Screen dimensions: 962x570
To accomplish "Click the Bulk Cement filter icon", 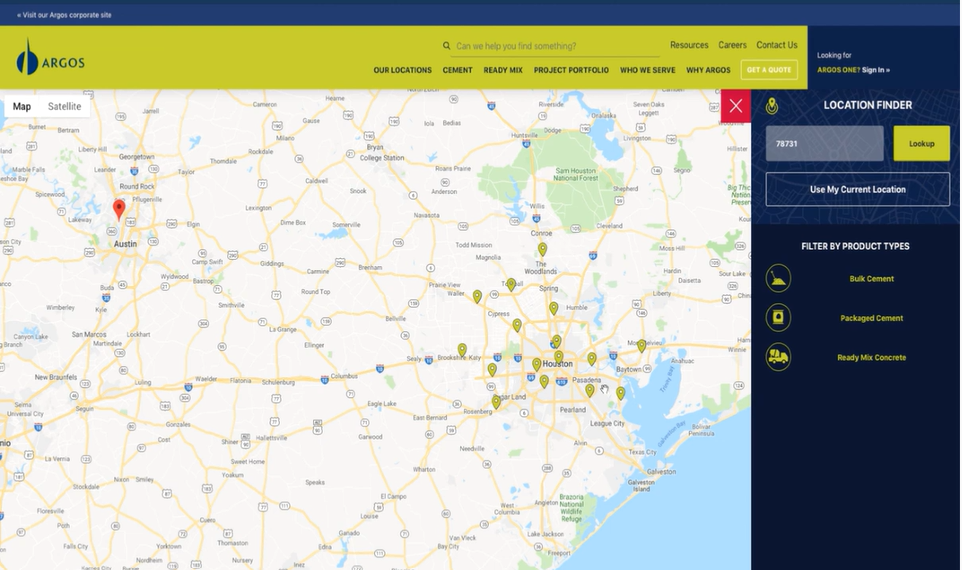I will [778, 279].
